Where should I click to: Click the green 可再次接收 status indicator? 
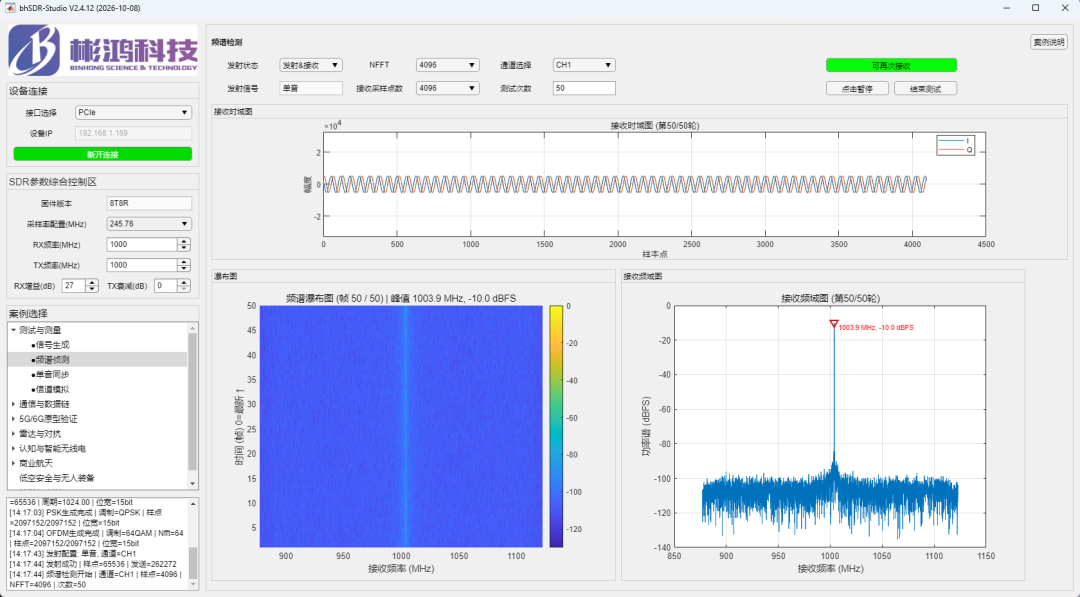click(x=891, y=65)
